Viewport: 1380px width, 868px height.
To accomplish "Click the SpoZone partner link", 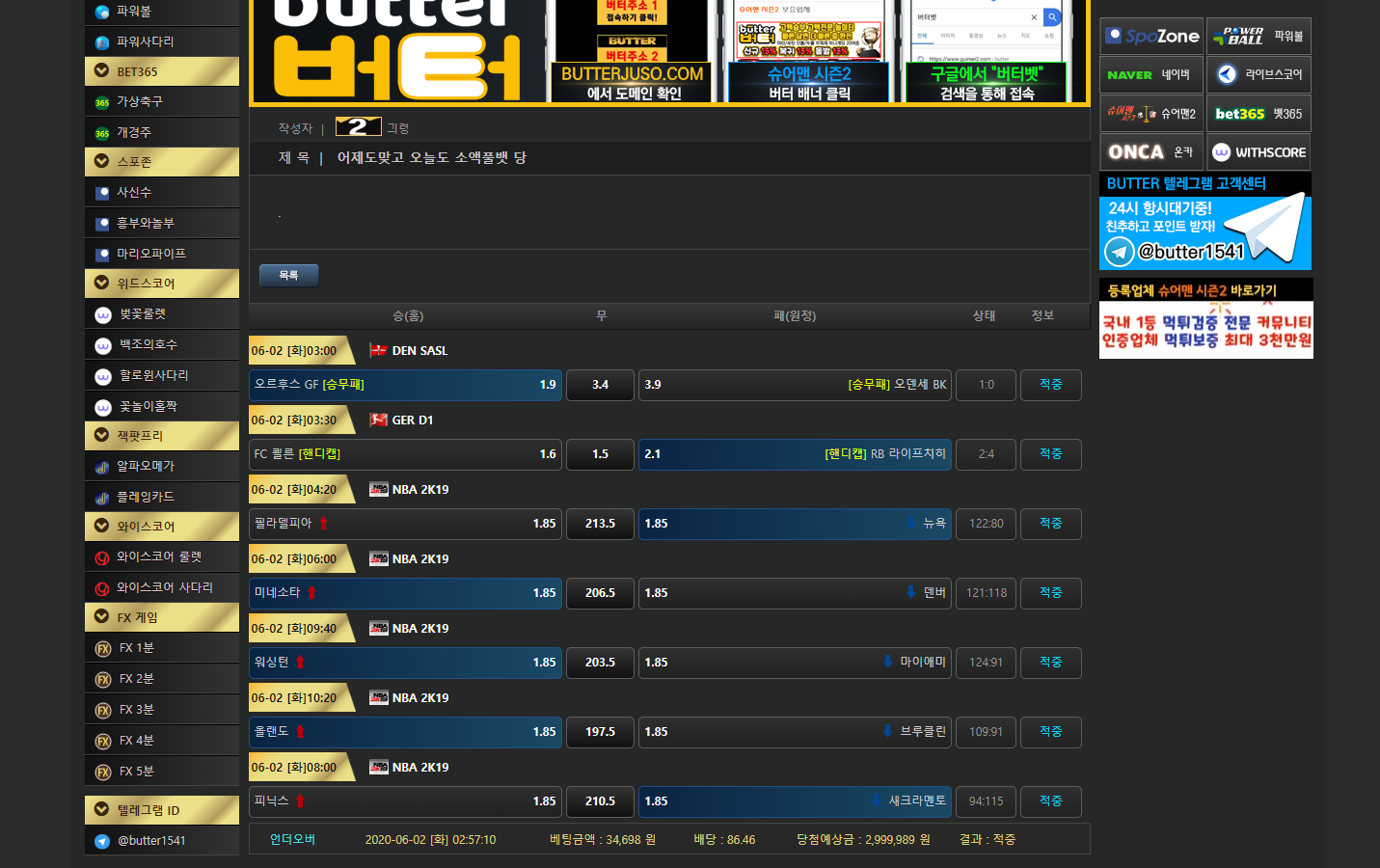I will click(x=1151, y=37).
